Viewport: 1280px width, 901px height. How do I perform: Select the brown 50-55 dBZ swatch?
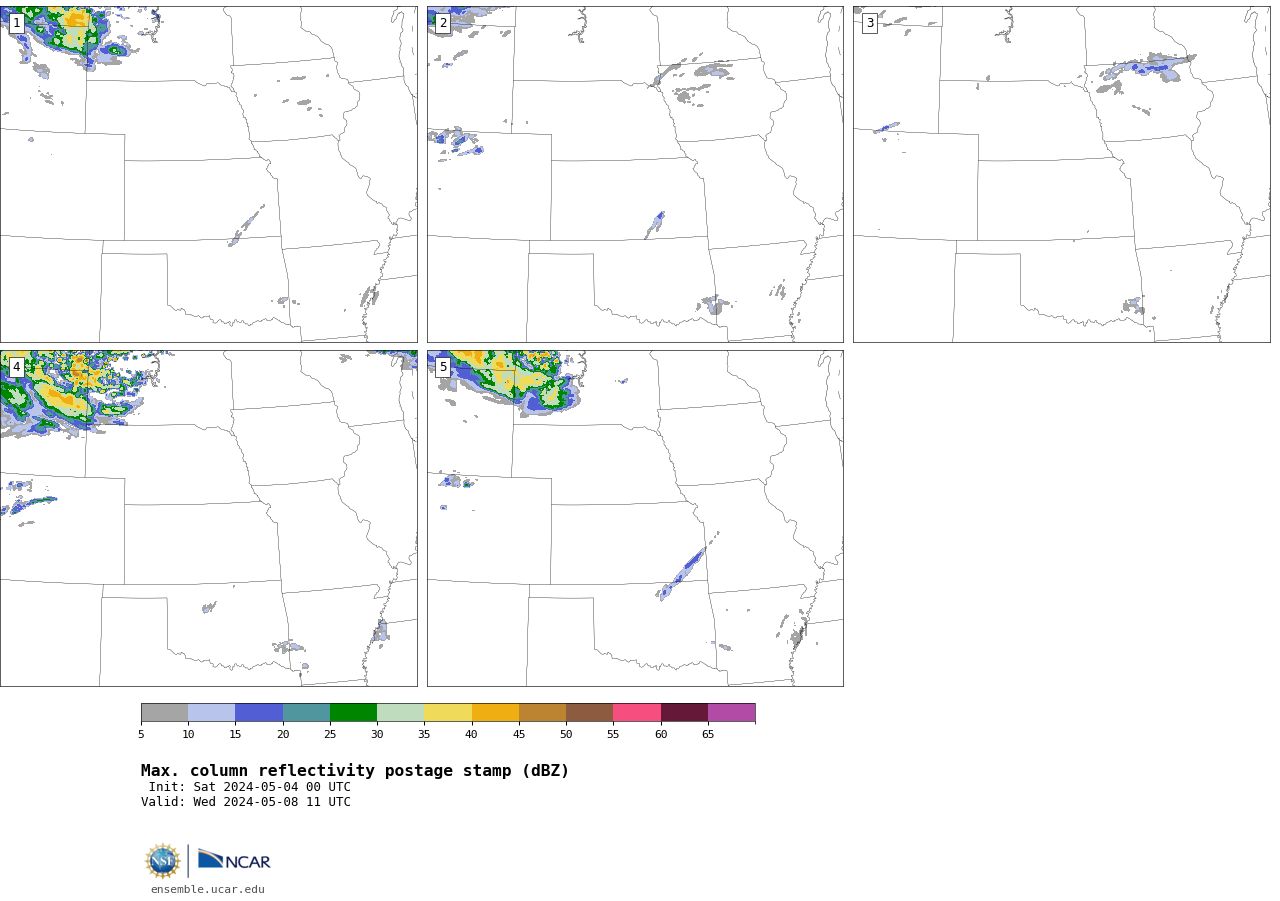point(590,713)
